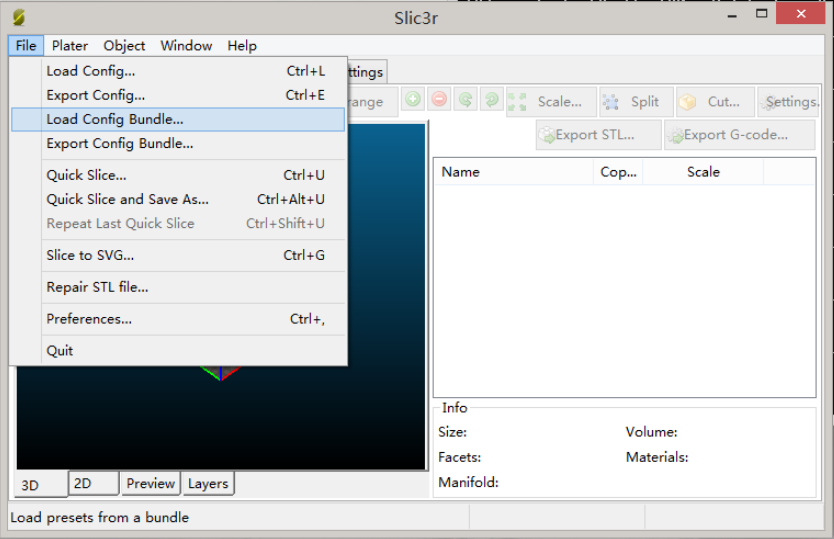Choose Export Config Bundle from File menu
The image size is (834, 539).
(x=120, y=143)
